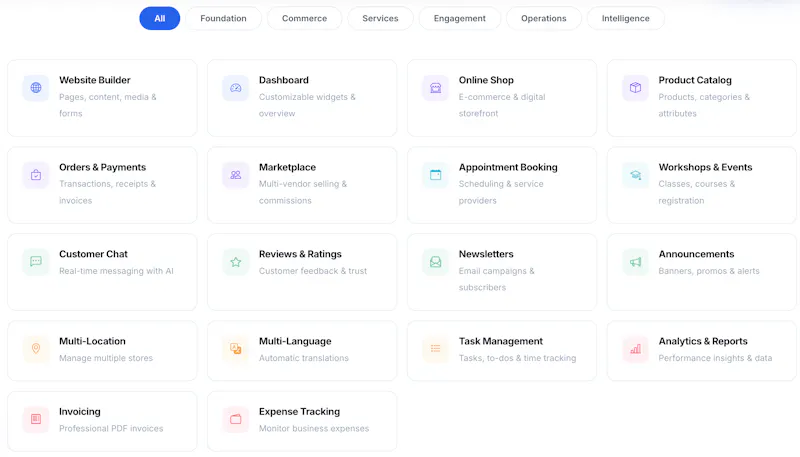Click the Appointment Booking calendar icon
This screenshot has height=457, width=800.
point(435,175)
